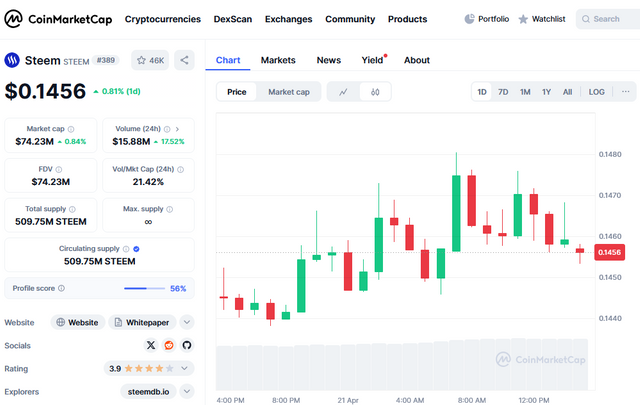The width and height of the screenshot is (640, 405).
Task: Open the Cryptocurrencies menu
Action: (x=163, y=19)
